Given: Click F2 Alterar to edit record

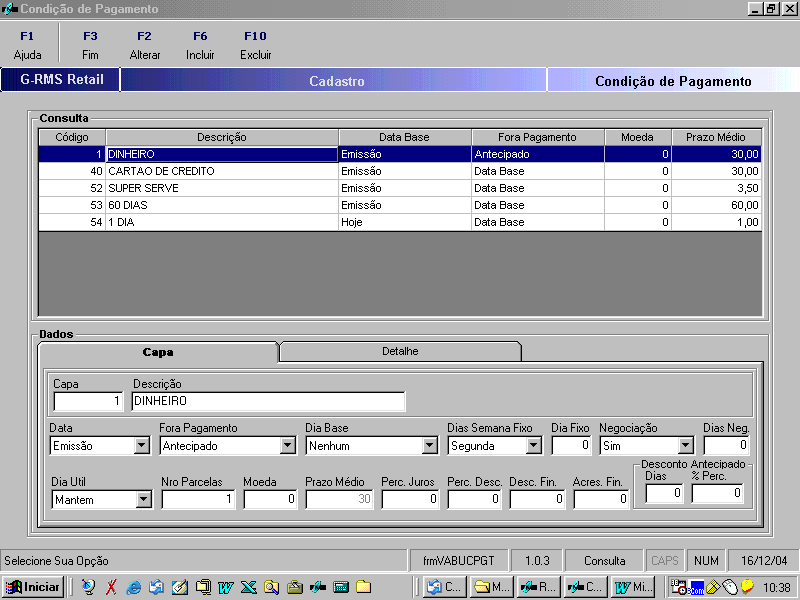Looking at the screenshot, I should (x=145, y=45).
